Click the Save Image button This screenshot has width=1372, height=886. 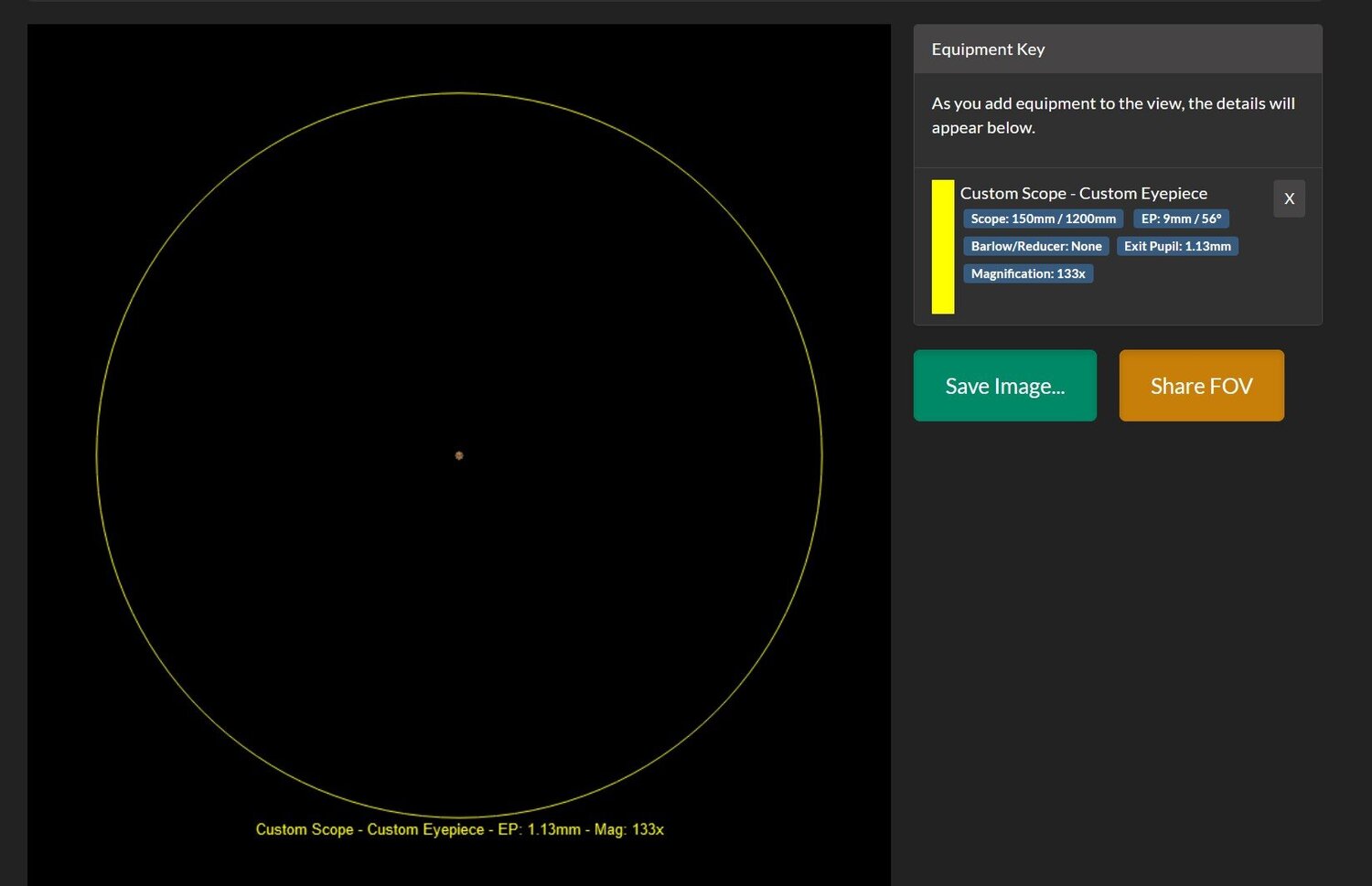click(x=1004, y=386)
